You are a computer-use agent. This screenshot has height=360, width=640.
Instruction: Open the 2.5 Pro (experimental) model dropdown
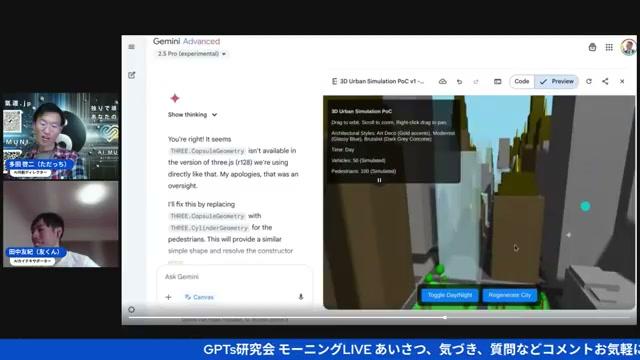pyautogui.click(x=191, y=54)
